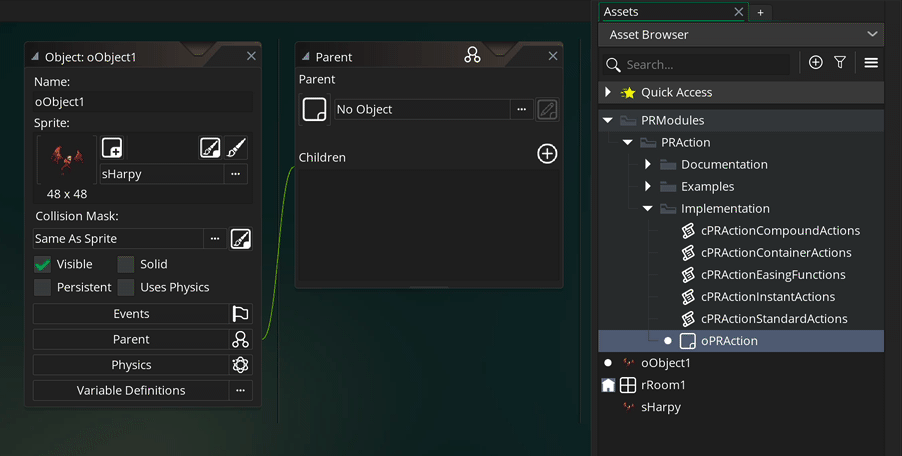
Task: Close the Parent panel
Action: tap(553, 56)
